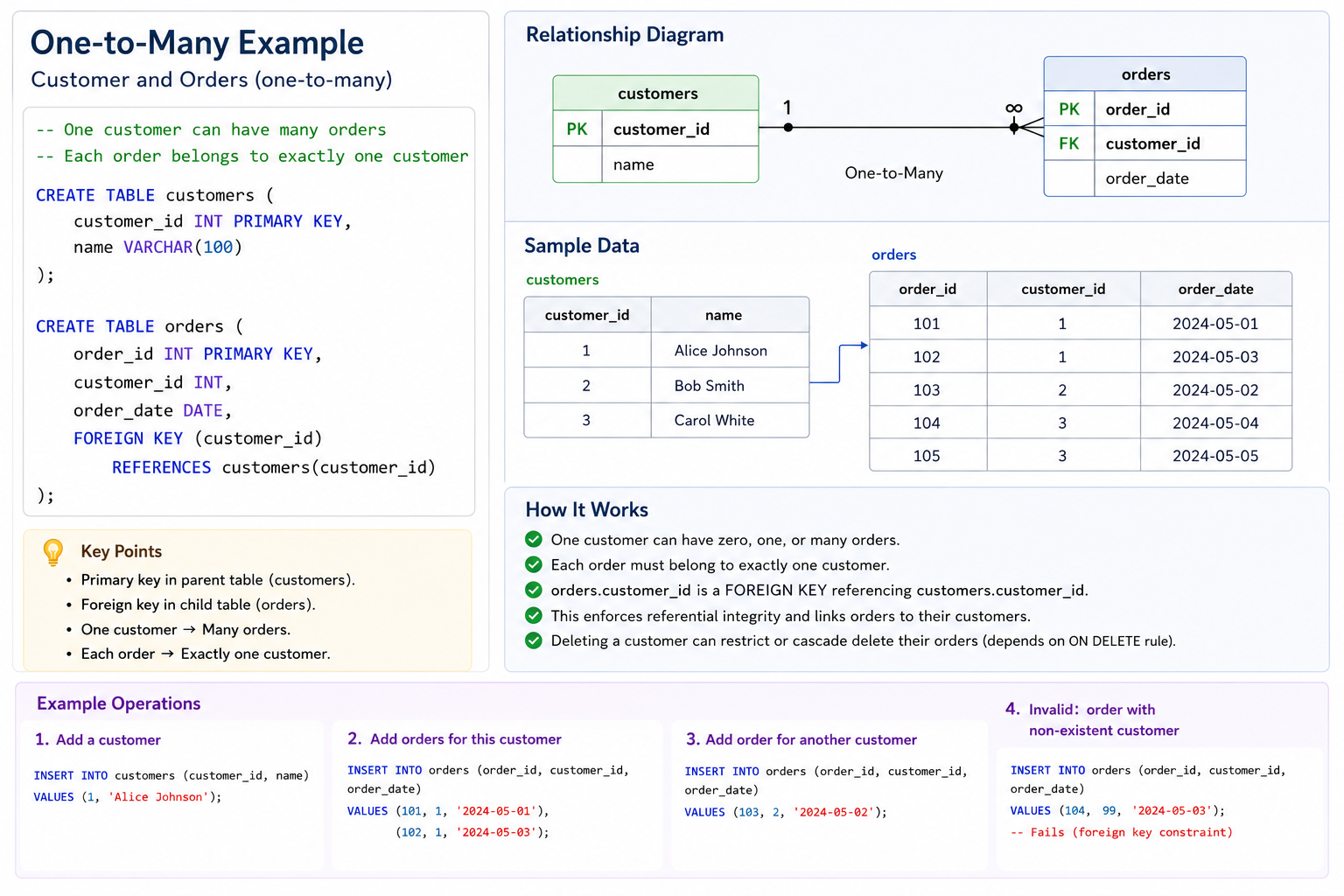
Task: Click the customers entity header in the diagram
Action: coord(656,94)
